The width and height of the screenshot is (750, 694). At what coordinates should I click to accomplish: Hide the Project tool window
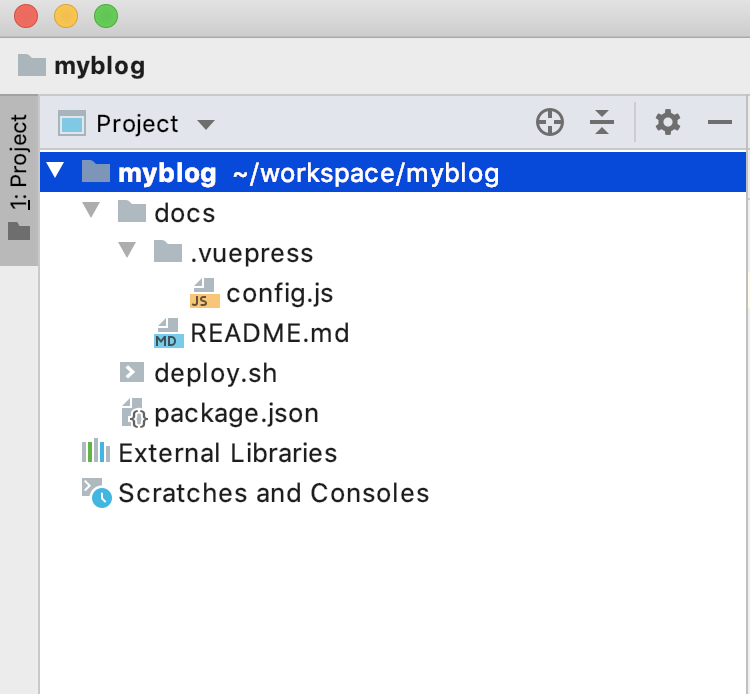pyautogui.click(x=719, y=122)
